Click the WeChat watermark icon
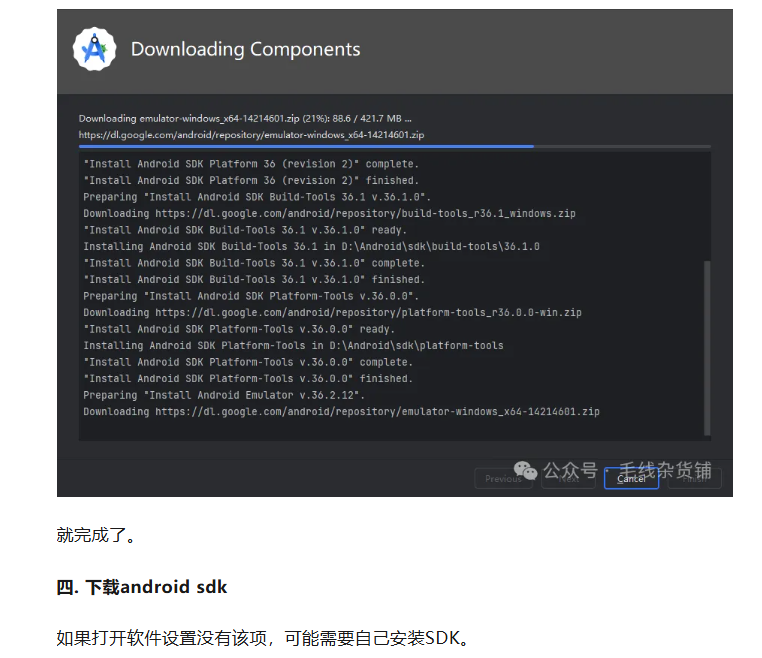Screen dimensions: 762x658 pos(525,470)
